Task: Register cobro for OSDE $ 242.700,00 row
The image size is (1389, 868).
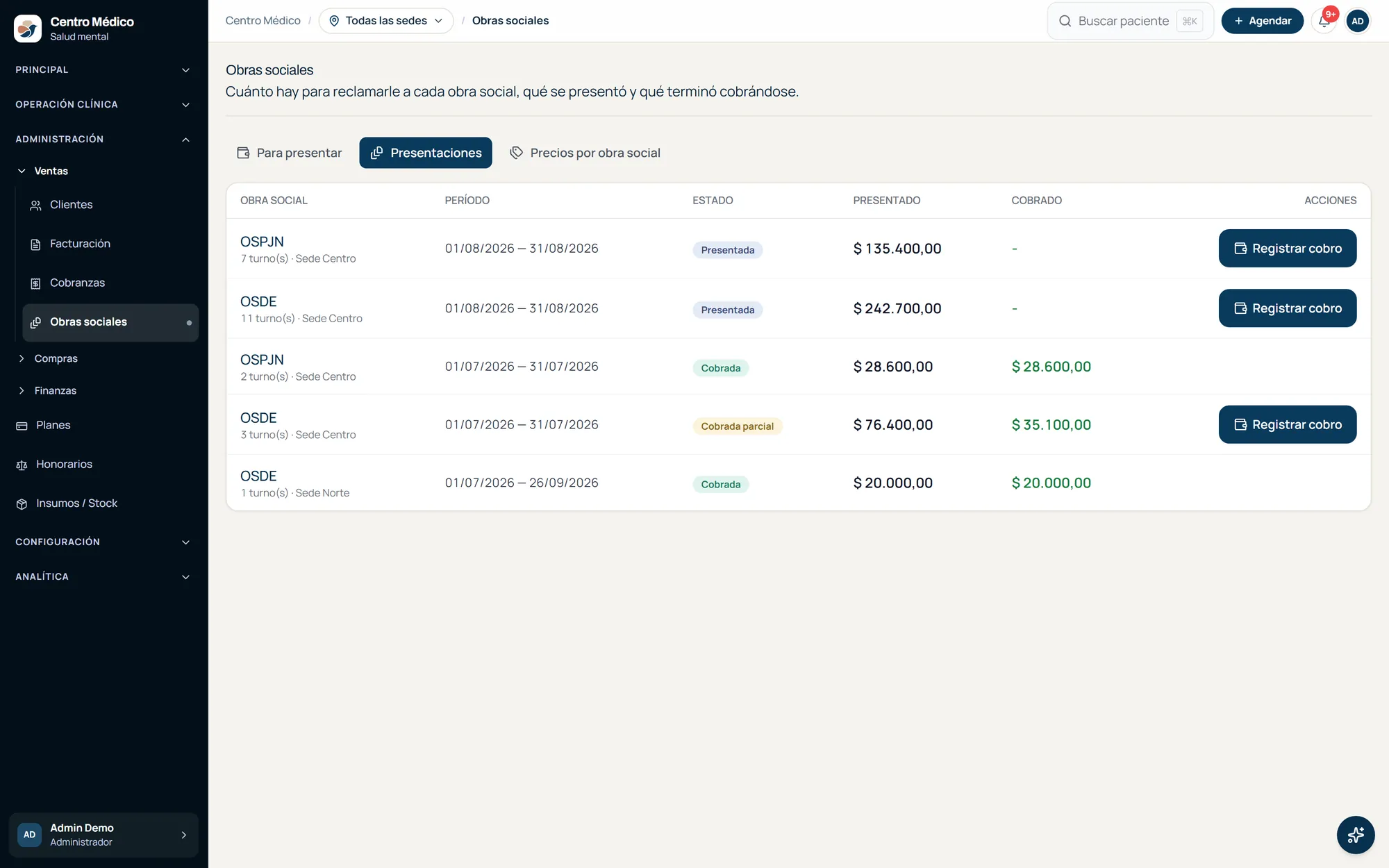Action: click(x=1287, y=308)
